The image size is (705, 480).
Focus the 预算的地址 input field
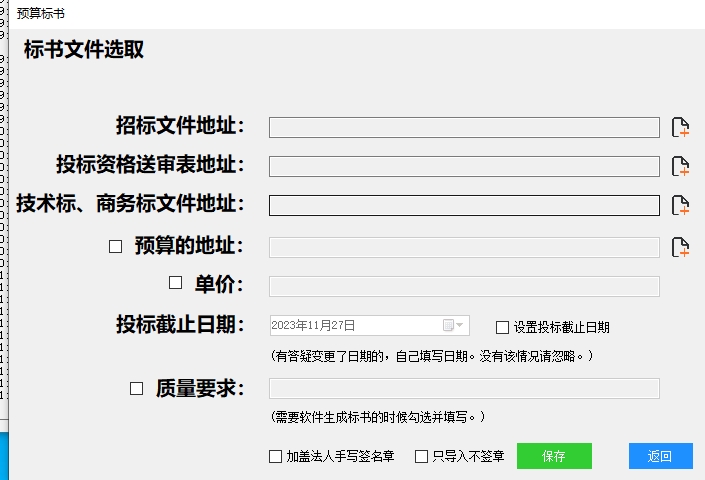click(464, 248)
